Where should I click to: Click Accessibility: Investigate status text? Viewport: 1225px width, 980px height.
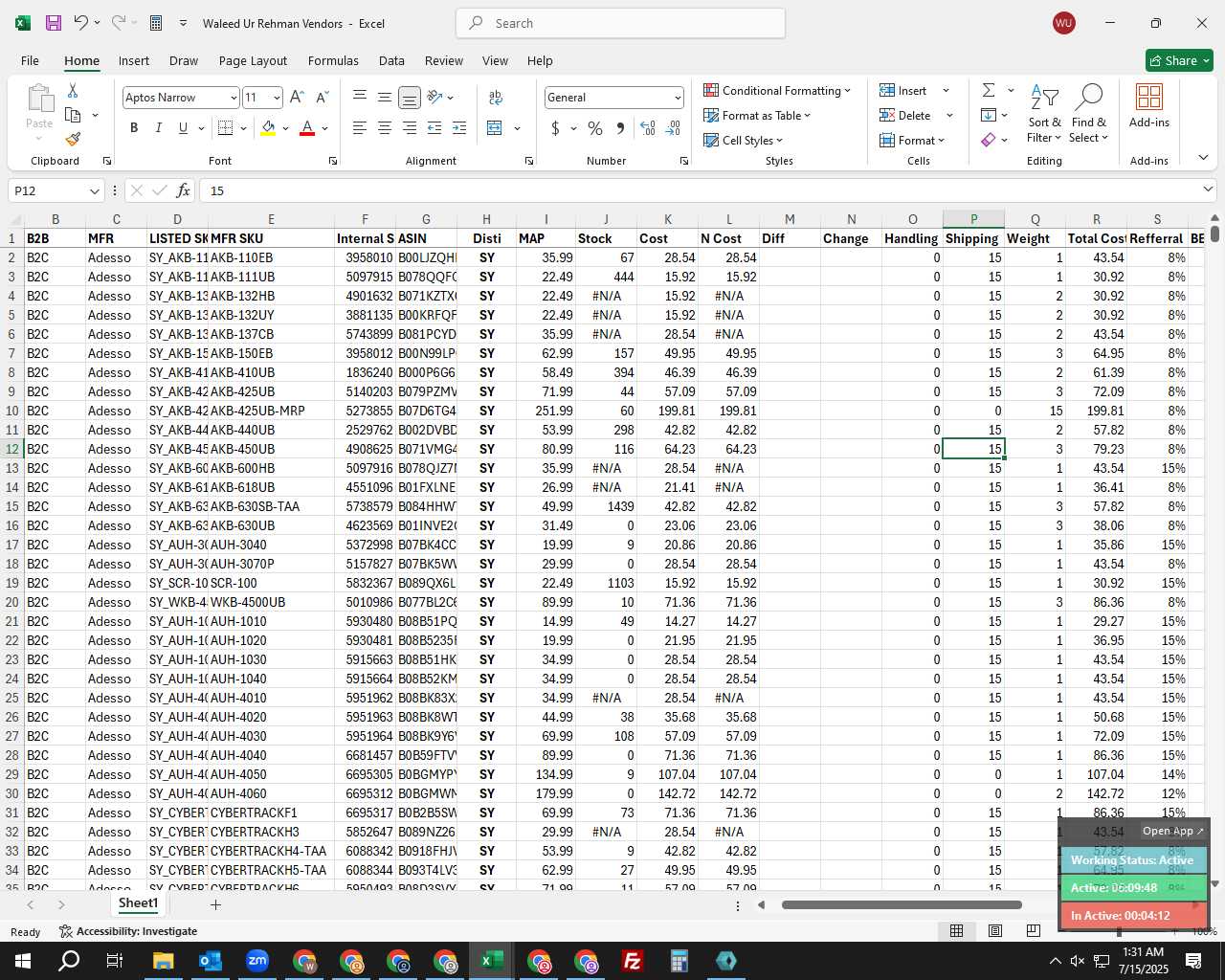coord(128,931)
